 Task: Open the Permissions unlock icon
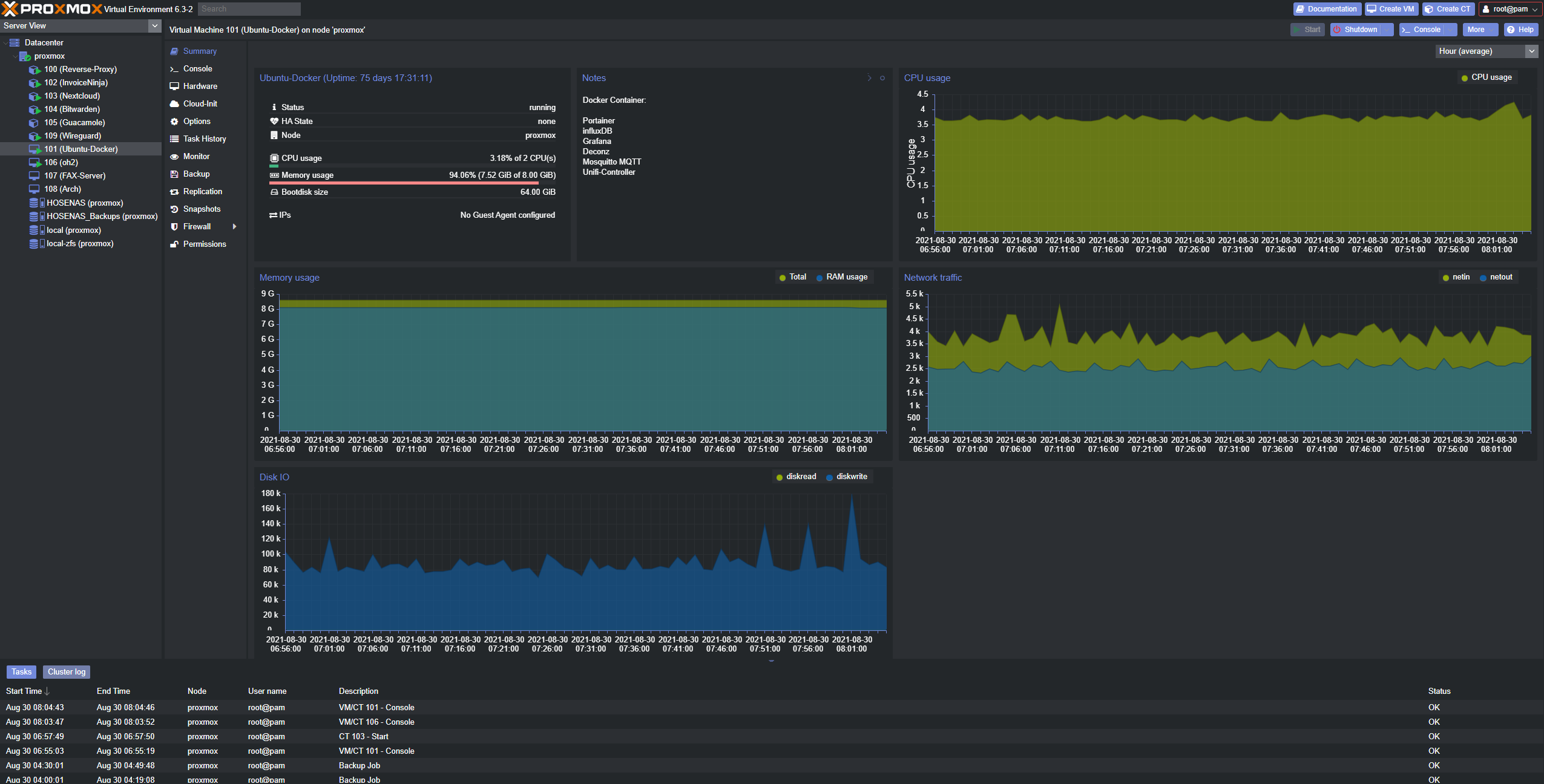click(174, 244)
